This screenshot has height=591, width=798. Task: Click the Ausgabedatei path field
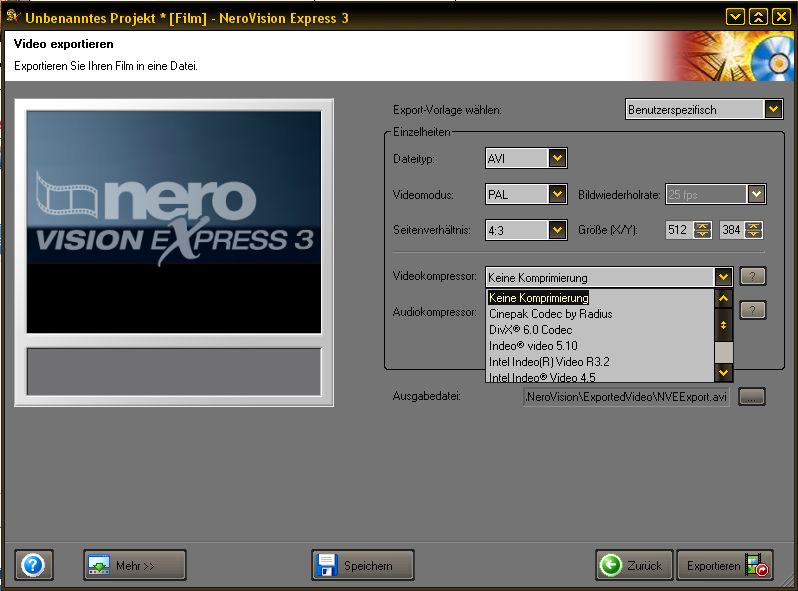[626, 397]
